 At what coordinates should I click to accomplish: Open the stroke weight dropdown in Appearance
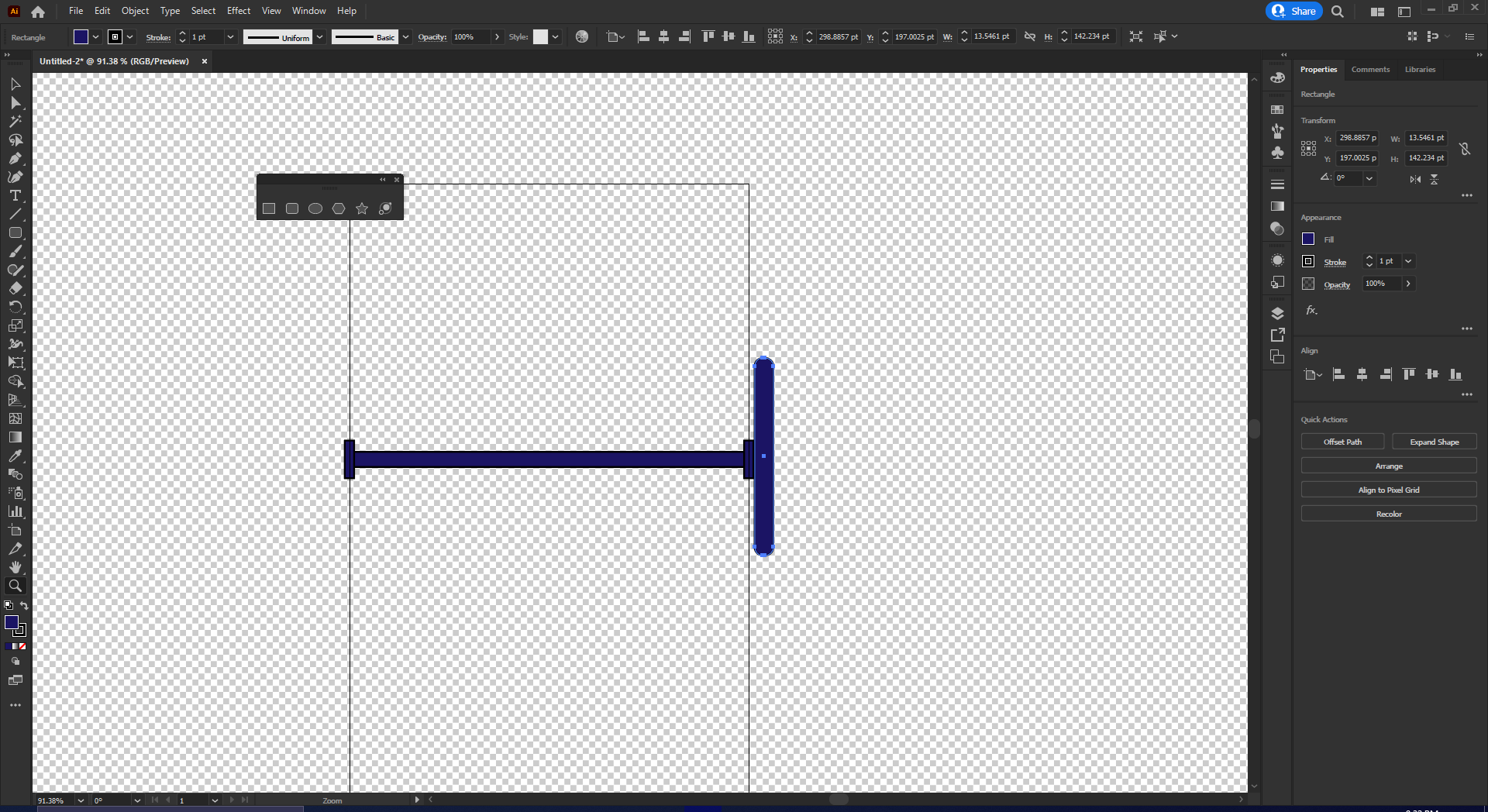pyautogui.click(x=1409, y=261)
